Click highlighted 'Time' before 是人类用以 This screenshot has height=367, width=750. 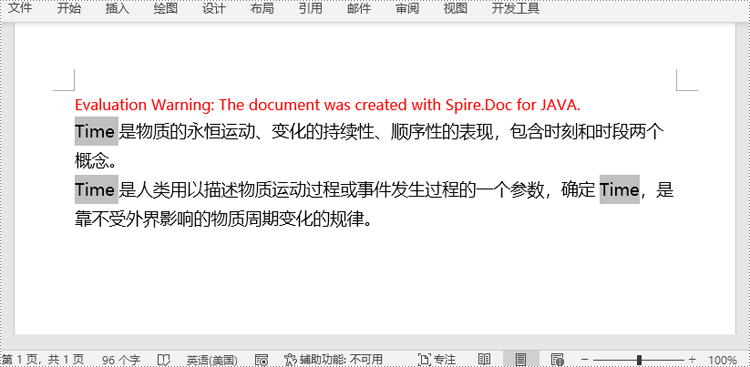point(96,189)
